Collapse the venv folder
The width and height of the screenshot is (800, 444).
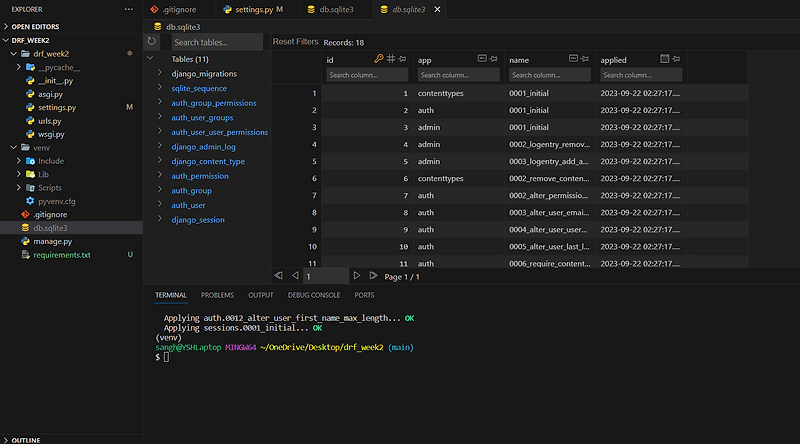12,147
